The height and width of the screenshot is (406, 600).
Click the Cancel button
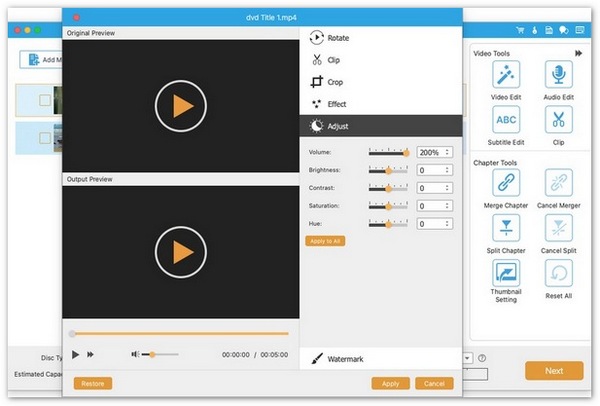tap(434, 383)
